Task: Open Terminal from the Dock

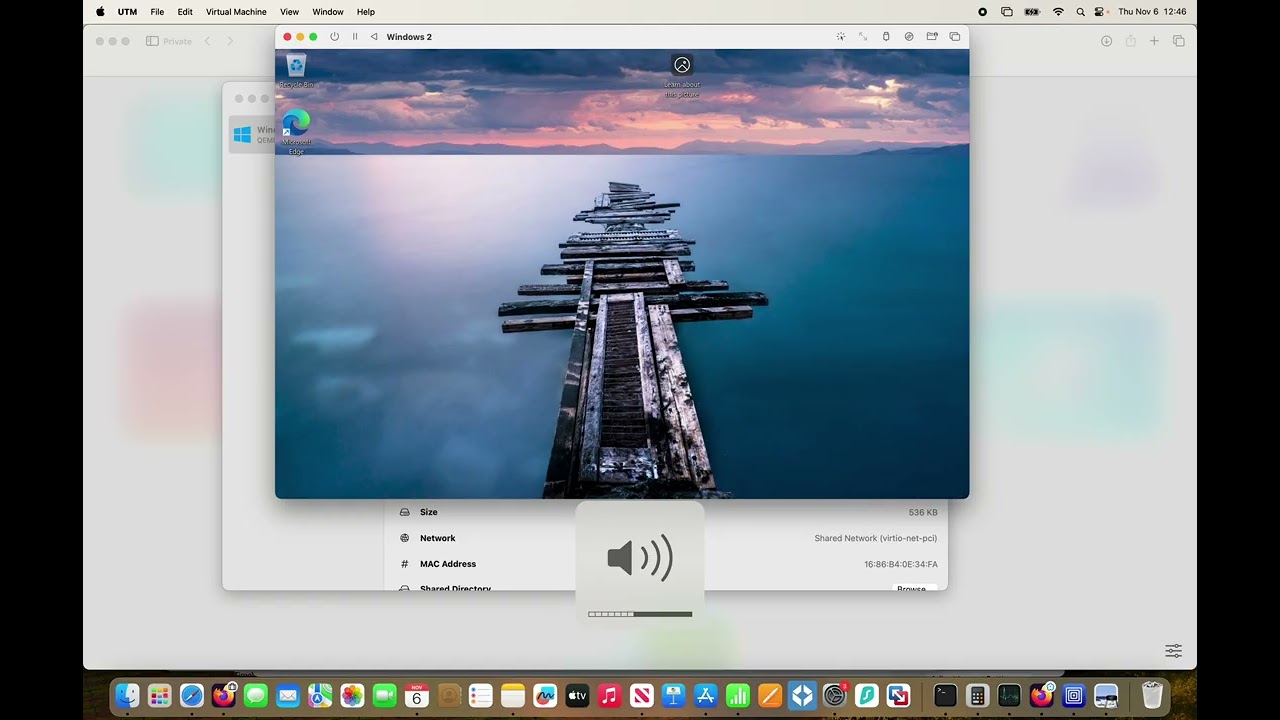Action: pyautogui.click(x=945, y=695)
